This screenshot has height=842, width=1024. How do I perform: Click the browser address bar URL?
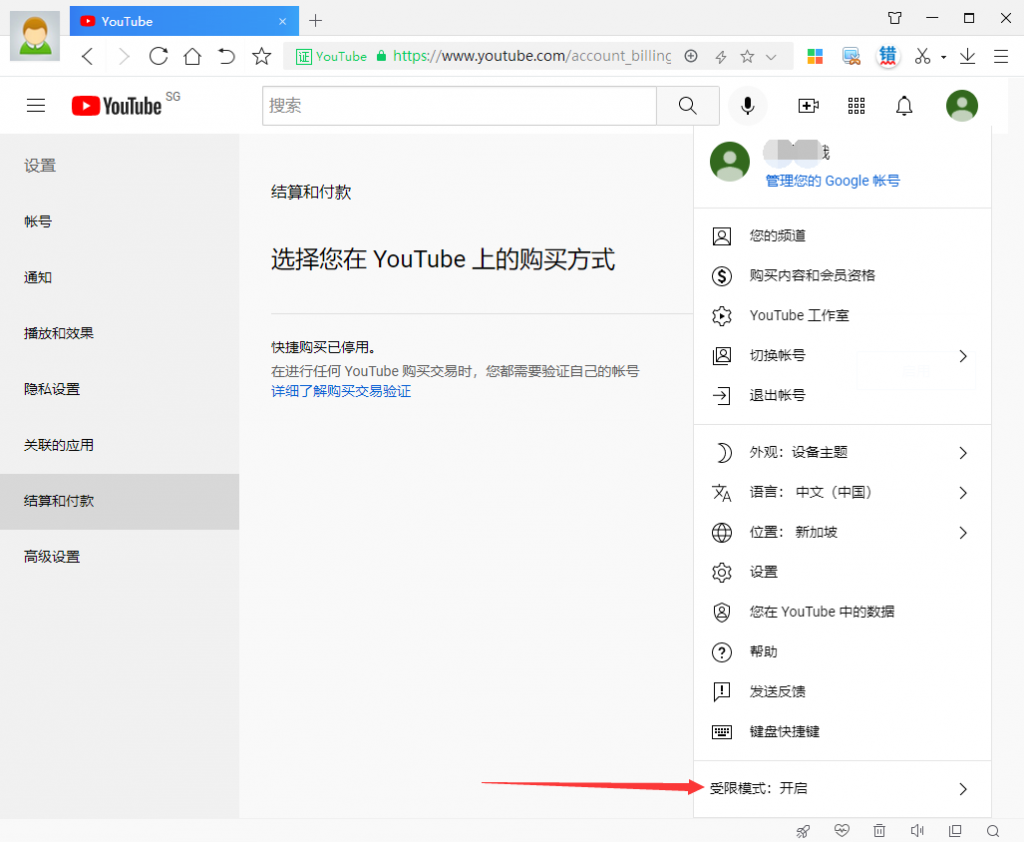[532, 56]
